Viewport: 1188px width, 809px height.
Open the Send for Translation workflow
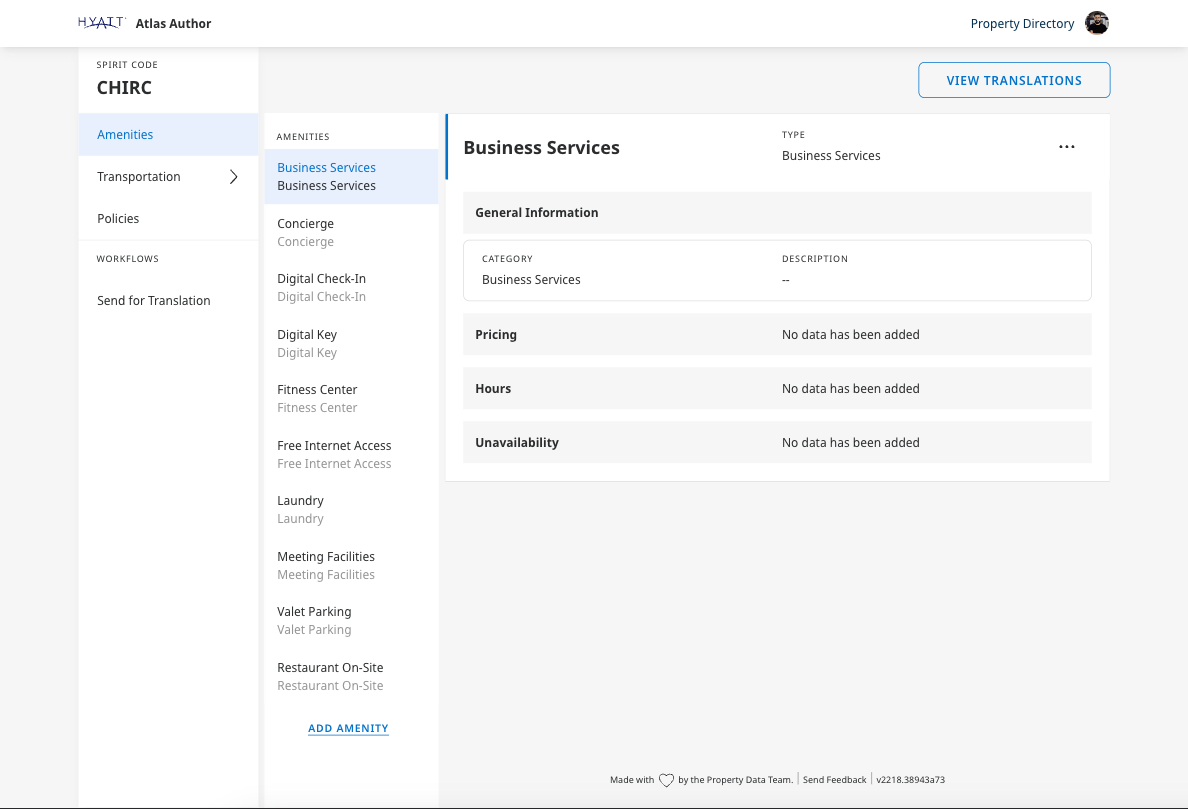[x=168, y=301]
